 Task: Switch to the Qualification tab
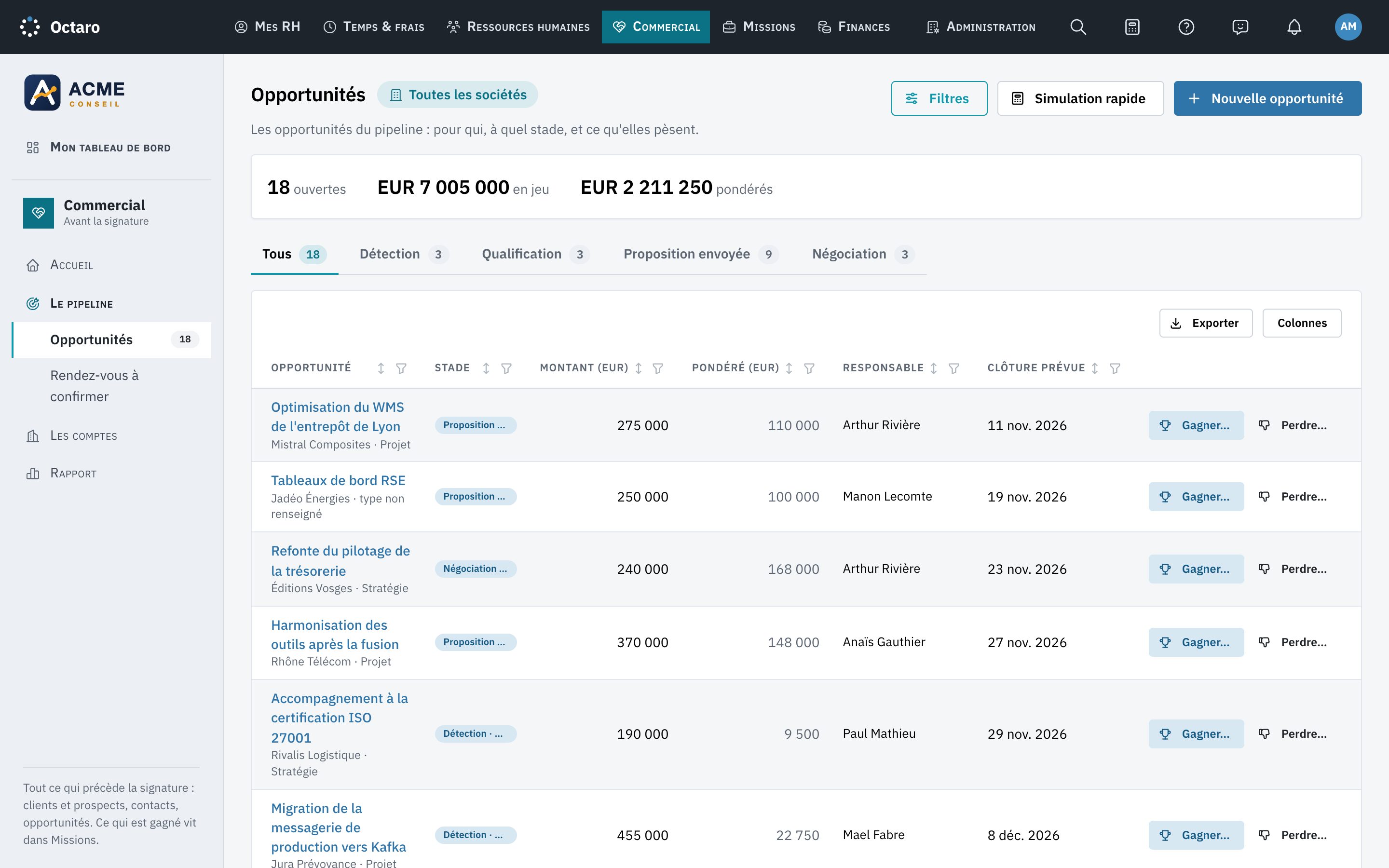click(535, 254)
